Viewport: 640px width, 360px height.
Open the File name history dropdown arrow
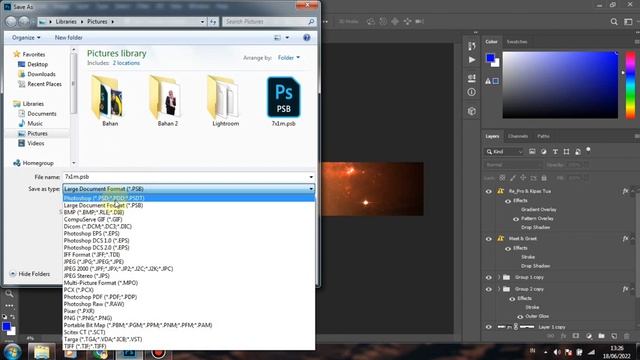[311, 177]
